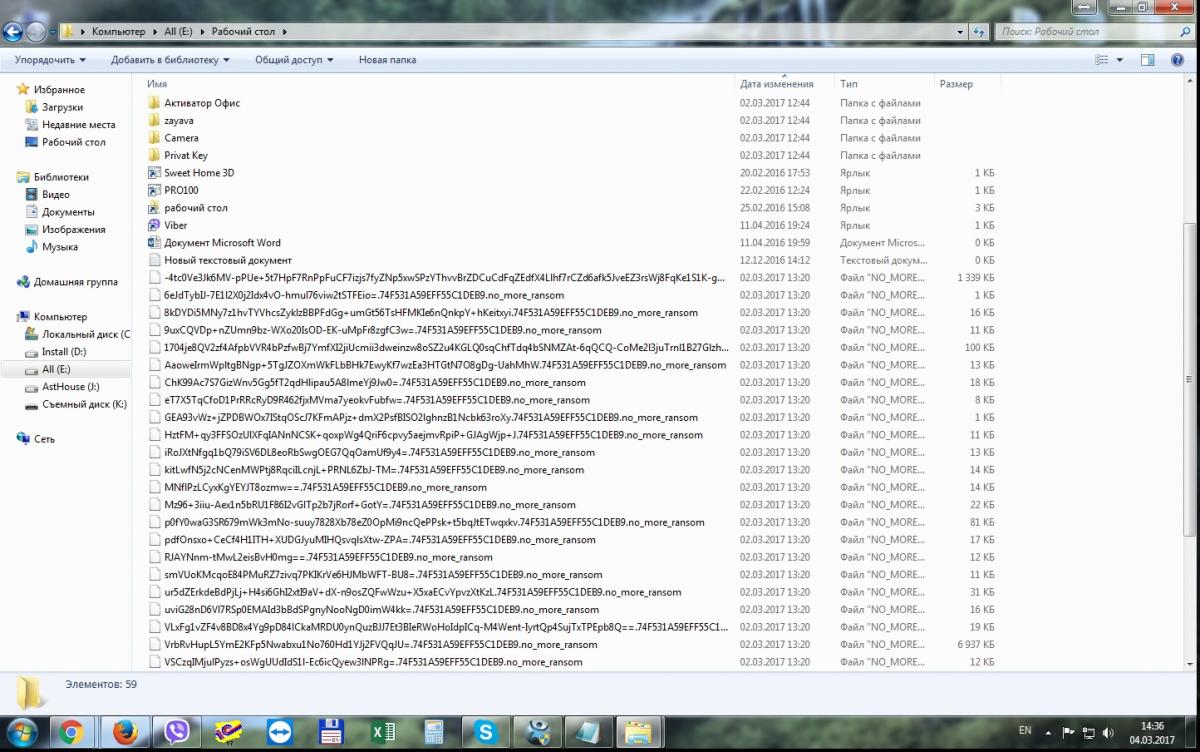The image size is (1200, 752).
Task: Select the Viber shortcut in the list
Action: [x=176, y=225]
